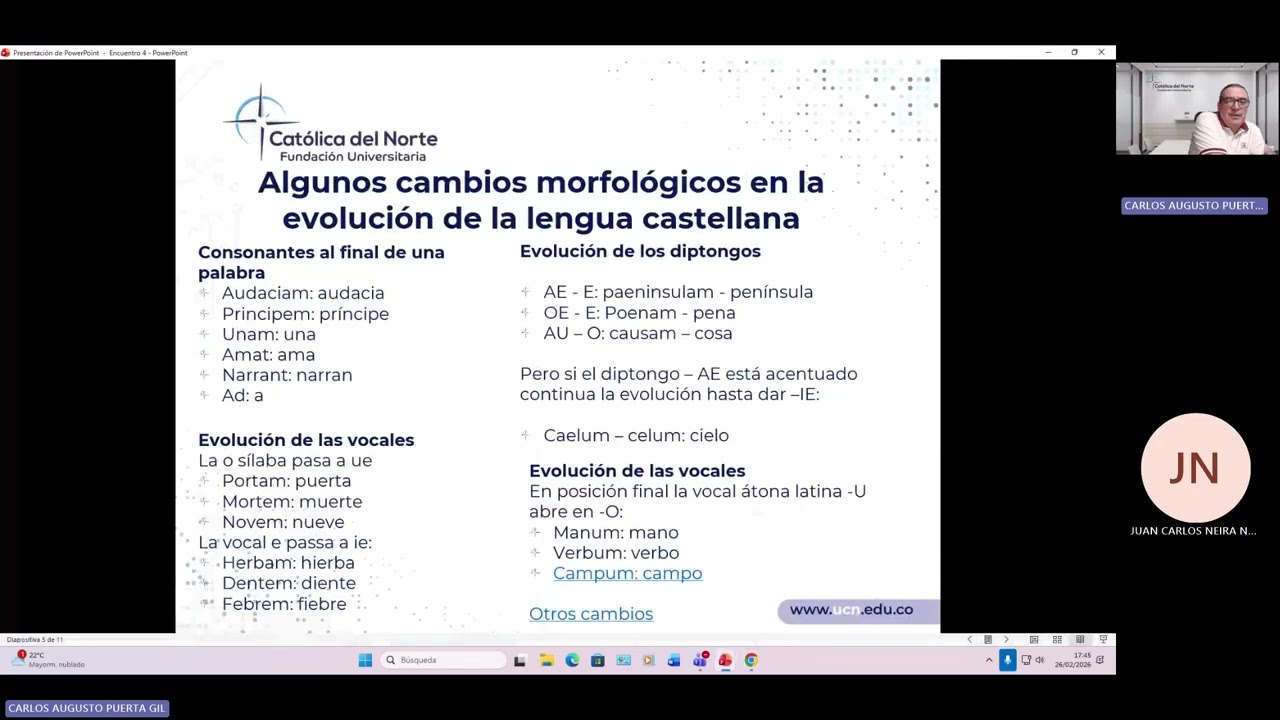Click the Católica del Norte logo
The image size is (1280, 720).
[x=330, y=125]
